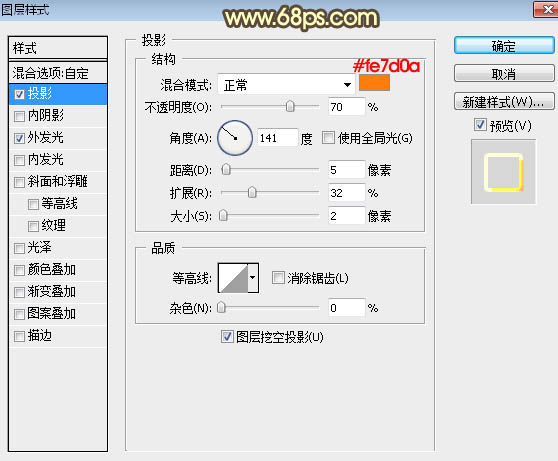Click 新建样式(W)... new style button
Image resolution: width=558 pixels, height=461 pixels.
504,102
